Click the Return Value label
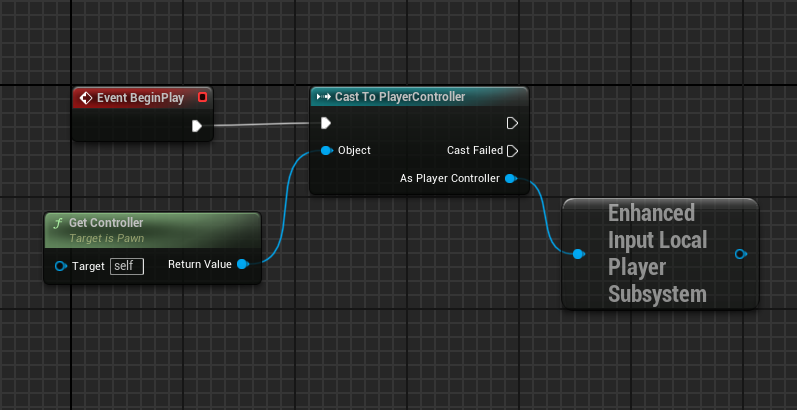Screen dimensions: 797x410 (200, 264)
